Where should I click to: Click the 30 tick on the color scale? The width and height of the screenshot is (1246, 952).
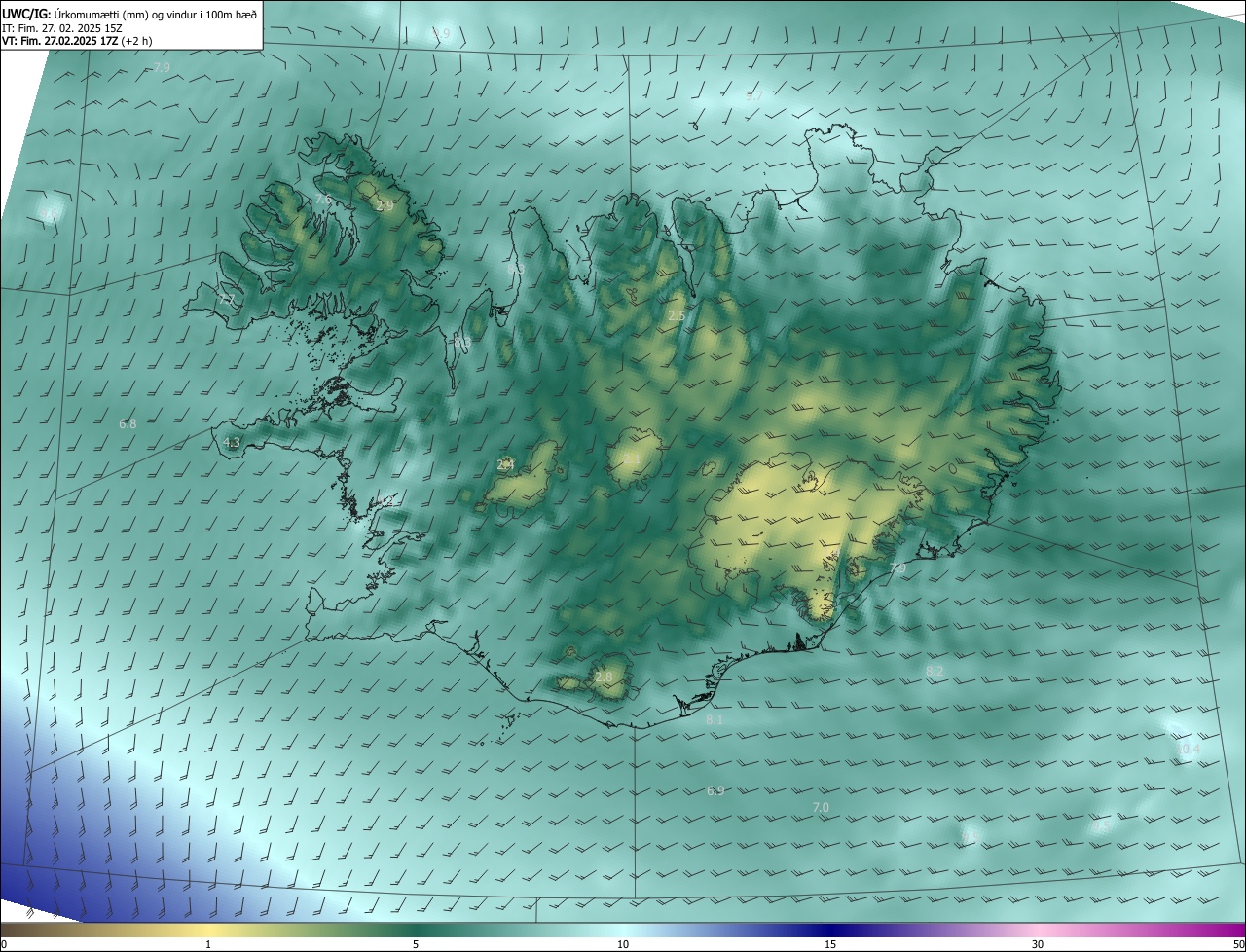[1038, 944]
